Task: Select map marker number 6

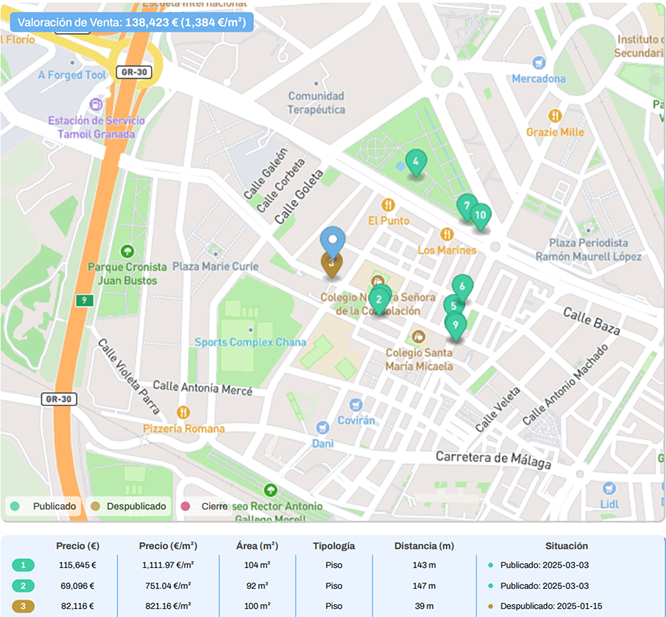Action: (x=462, y=286)
